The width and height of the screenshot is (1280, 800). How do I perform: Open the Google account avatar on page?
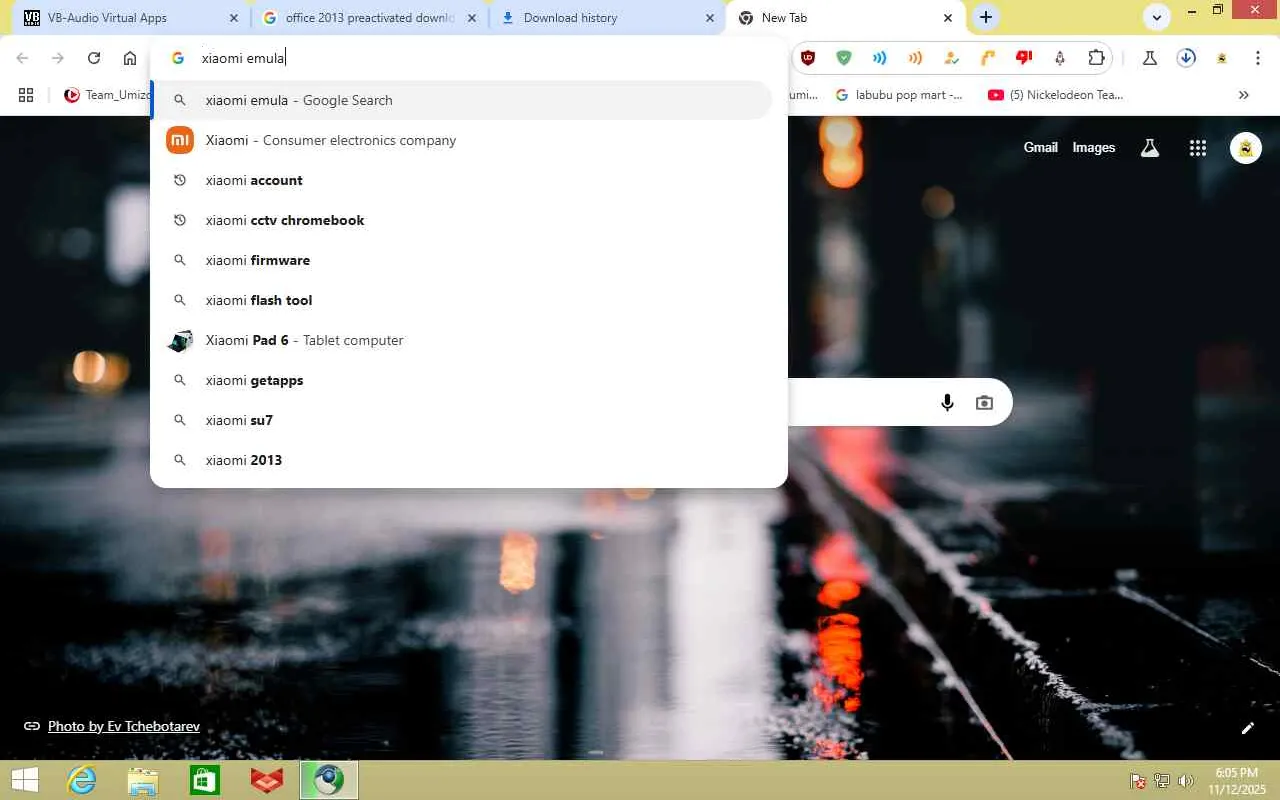click(1246, 148)
